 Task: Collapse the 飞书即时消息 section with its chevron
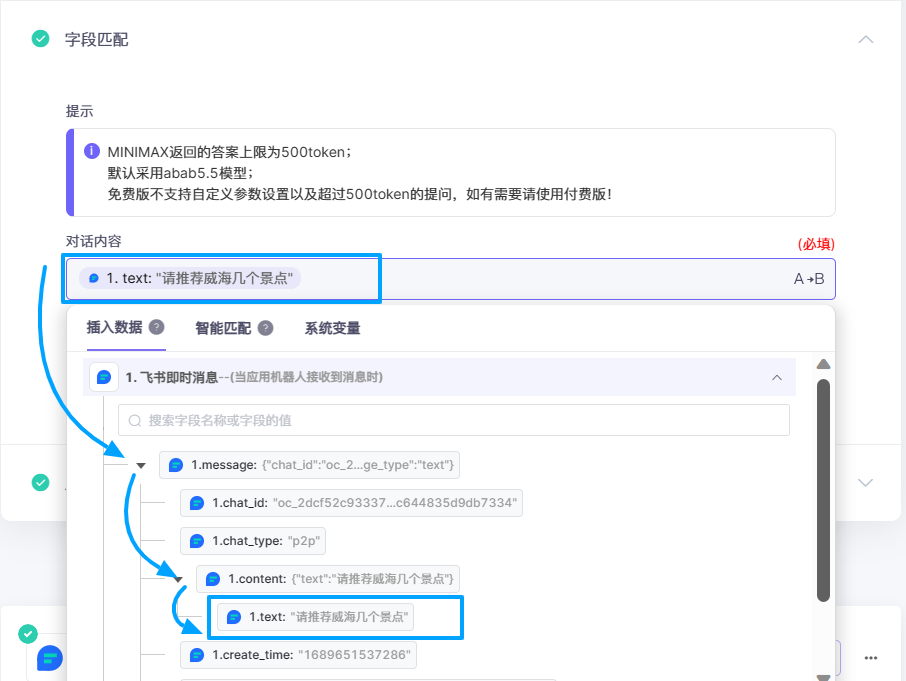pyautogui.click(x=778, y=376)
